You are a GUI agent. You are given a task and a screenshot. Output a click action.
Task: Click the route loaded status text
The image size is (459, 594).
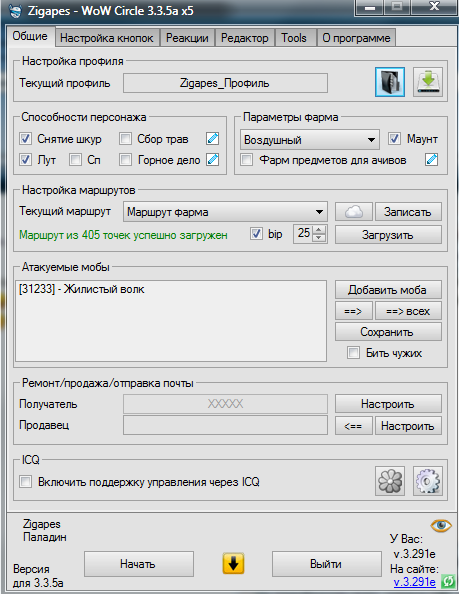(x=123, y=235)
